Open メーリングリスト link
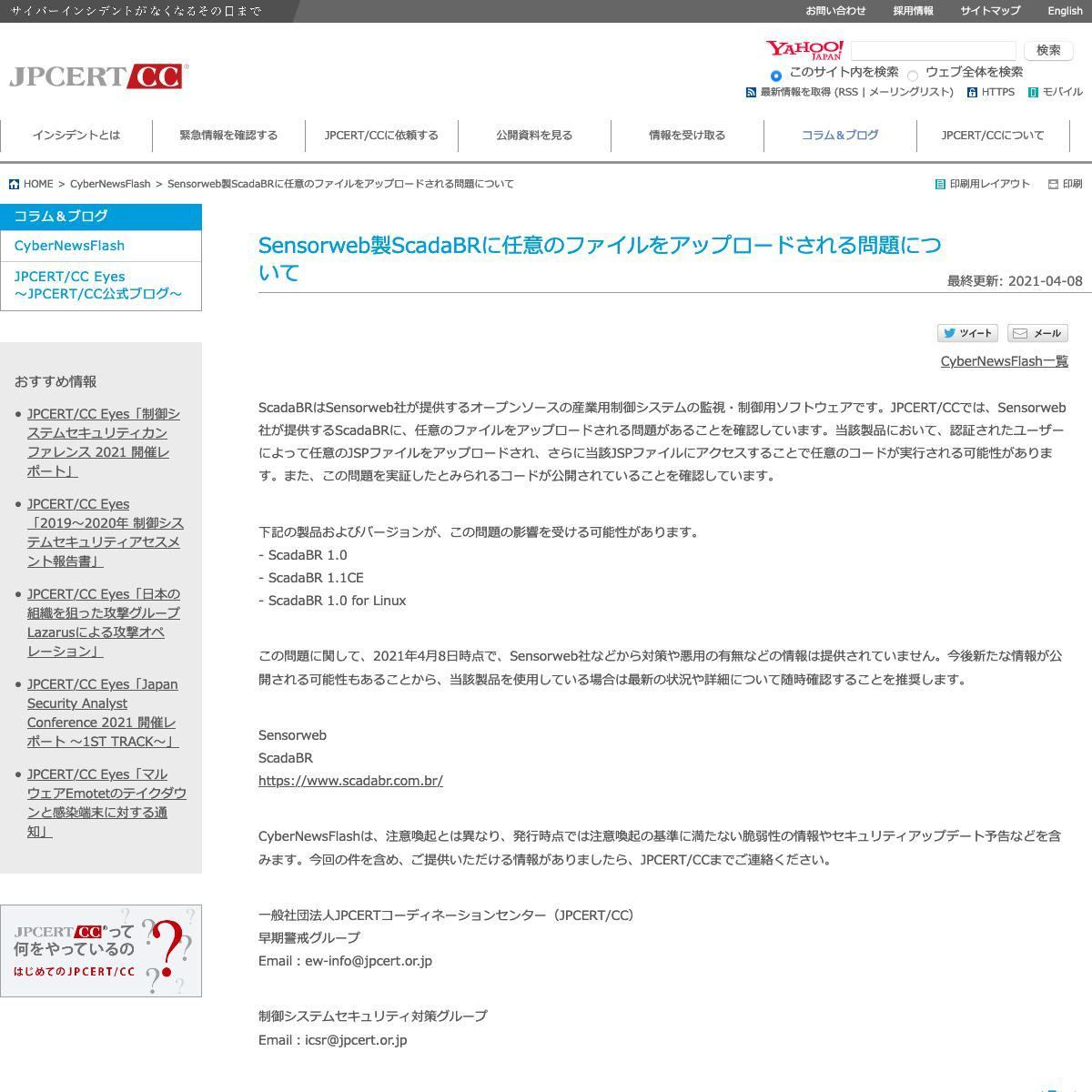 (x=908, y=93)
